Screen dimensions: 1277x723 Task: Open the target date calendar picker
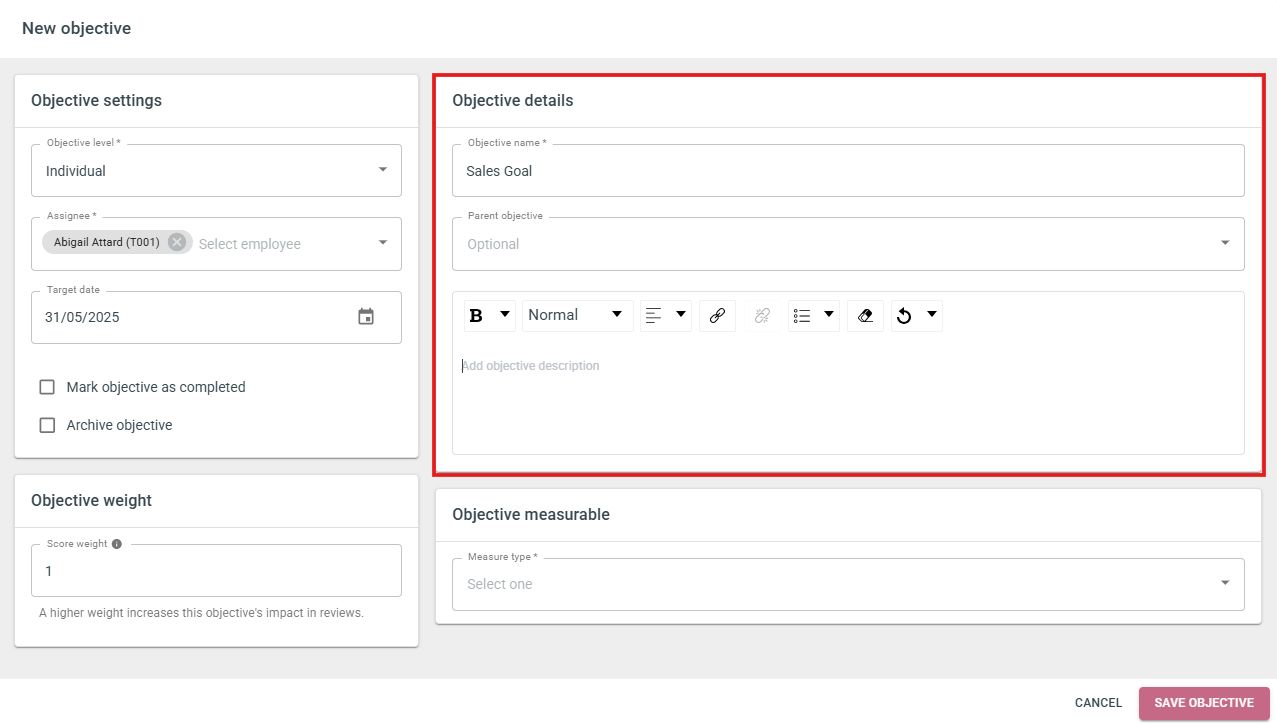(366, 317)
